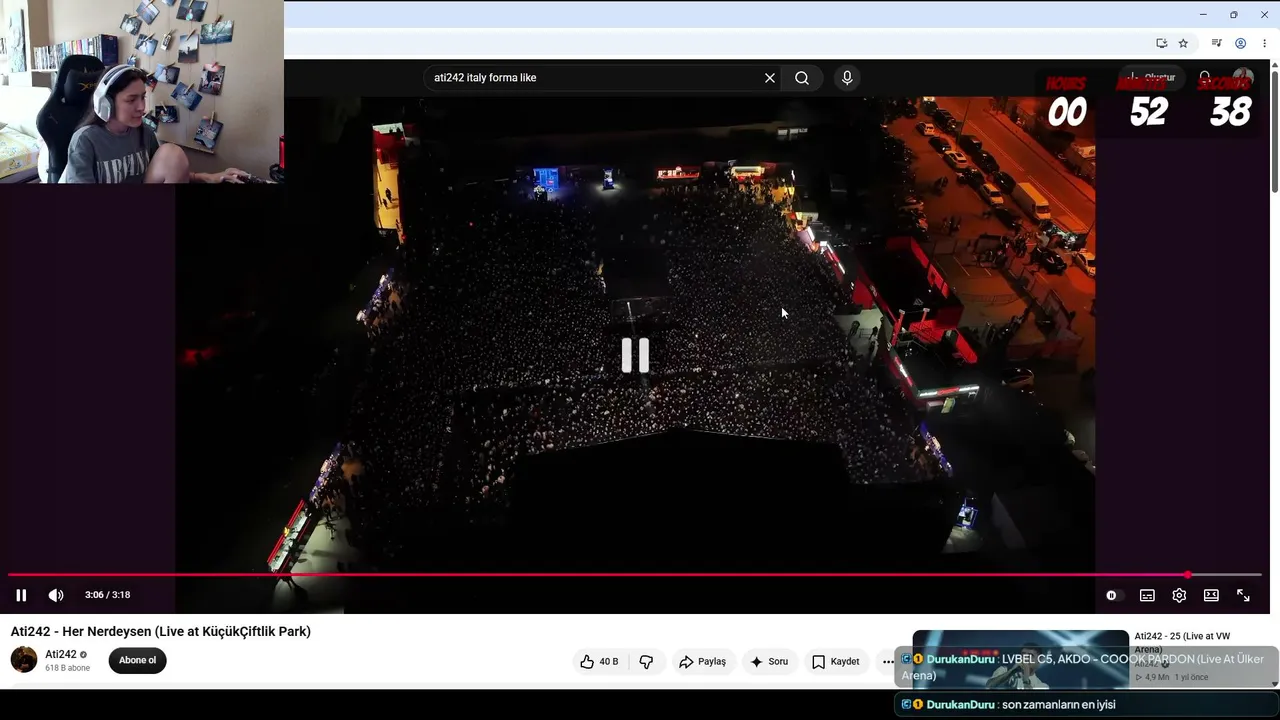Image resolution: width=1280 pixels, height=720 pixels.
Task: Subscribe using the Abone ol button
Action: [x=138, y=660]
